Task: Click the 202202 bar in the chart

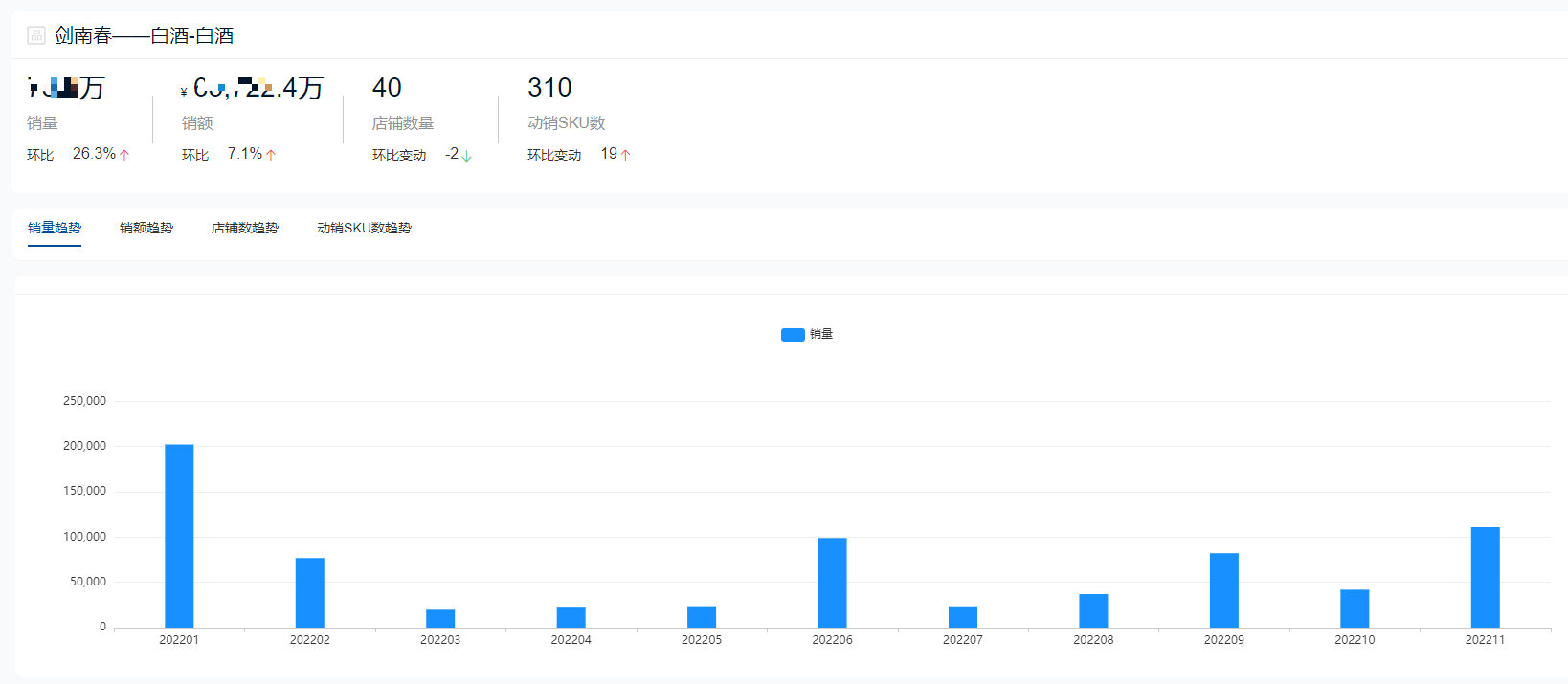Action: coord(309,592)
